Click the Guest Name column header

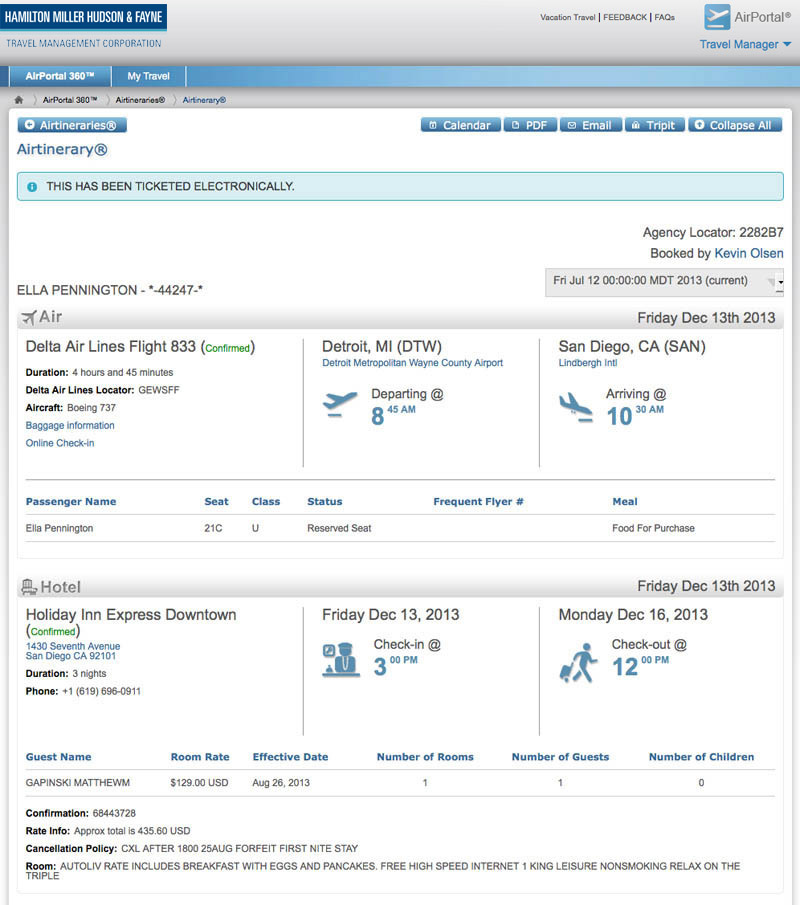tap(58, 757)
